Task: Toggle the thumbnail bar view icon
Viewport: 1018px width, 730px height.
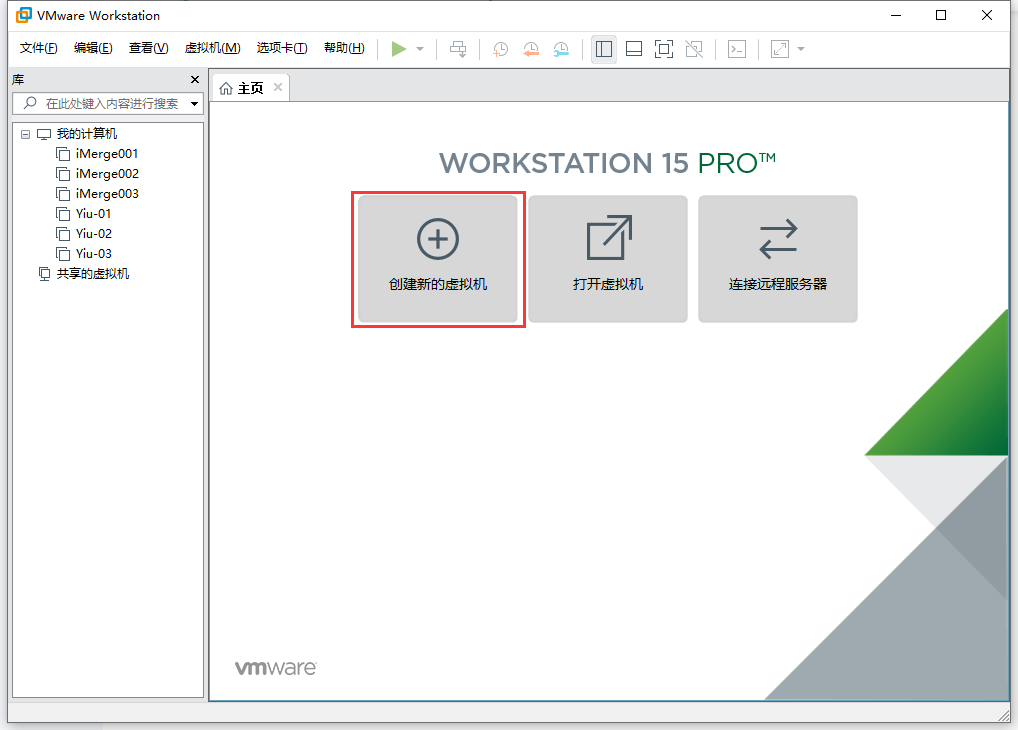Action: coord(634,49)
